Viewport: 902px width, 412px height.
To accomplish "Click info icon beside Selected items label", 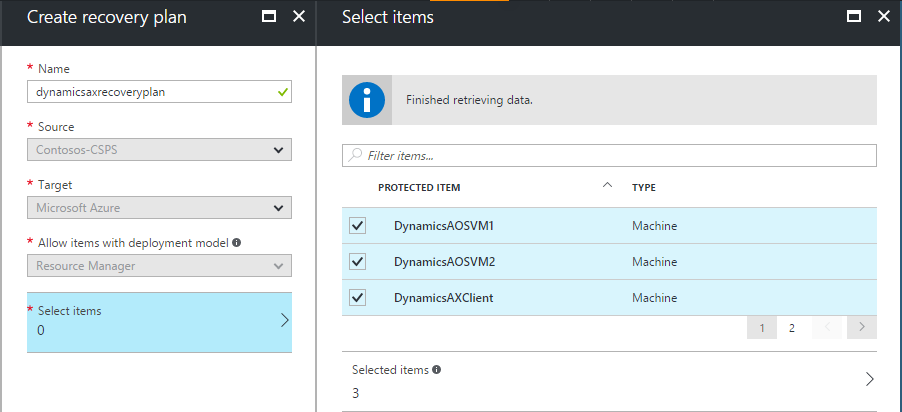I will click(437, 369).
